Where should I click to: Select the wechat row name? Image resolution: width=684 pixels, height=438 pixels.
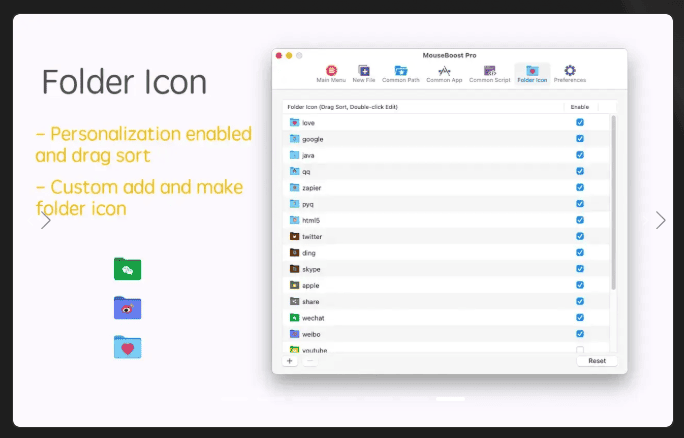click(x=313, y=318)
